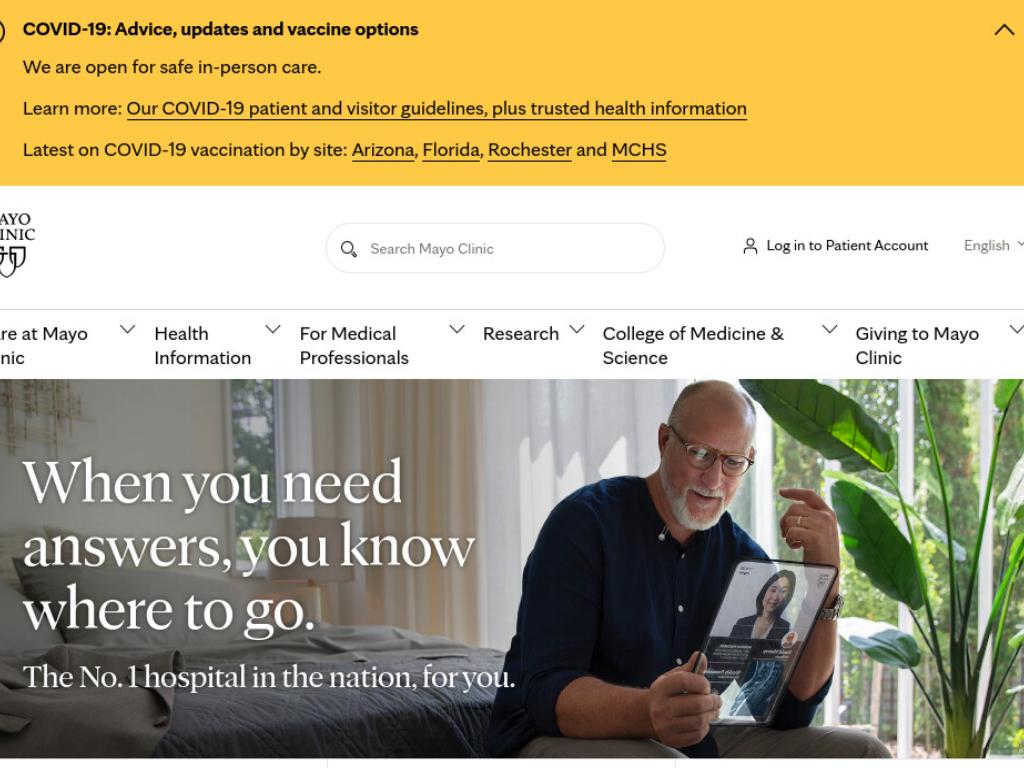Expand the Research menu chevron

tap(577, 329)
